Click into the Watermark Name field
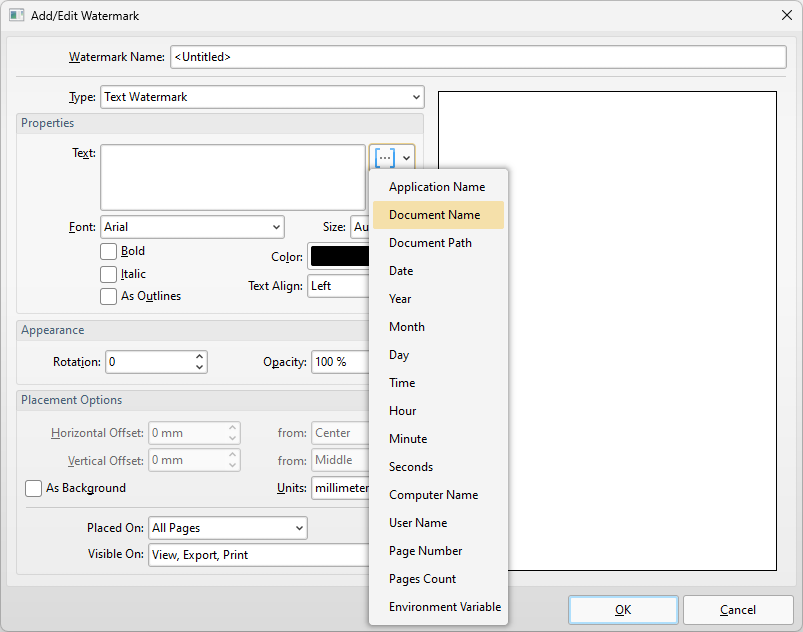 point(478,57)
